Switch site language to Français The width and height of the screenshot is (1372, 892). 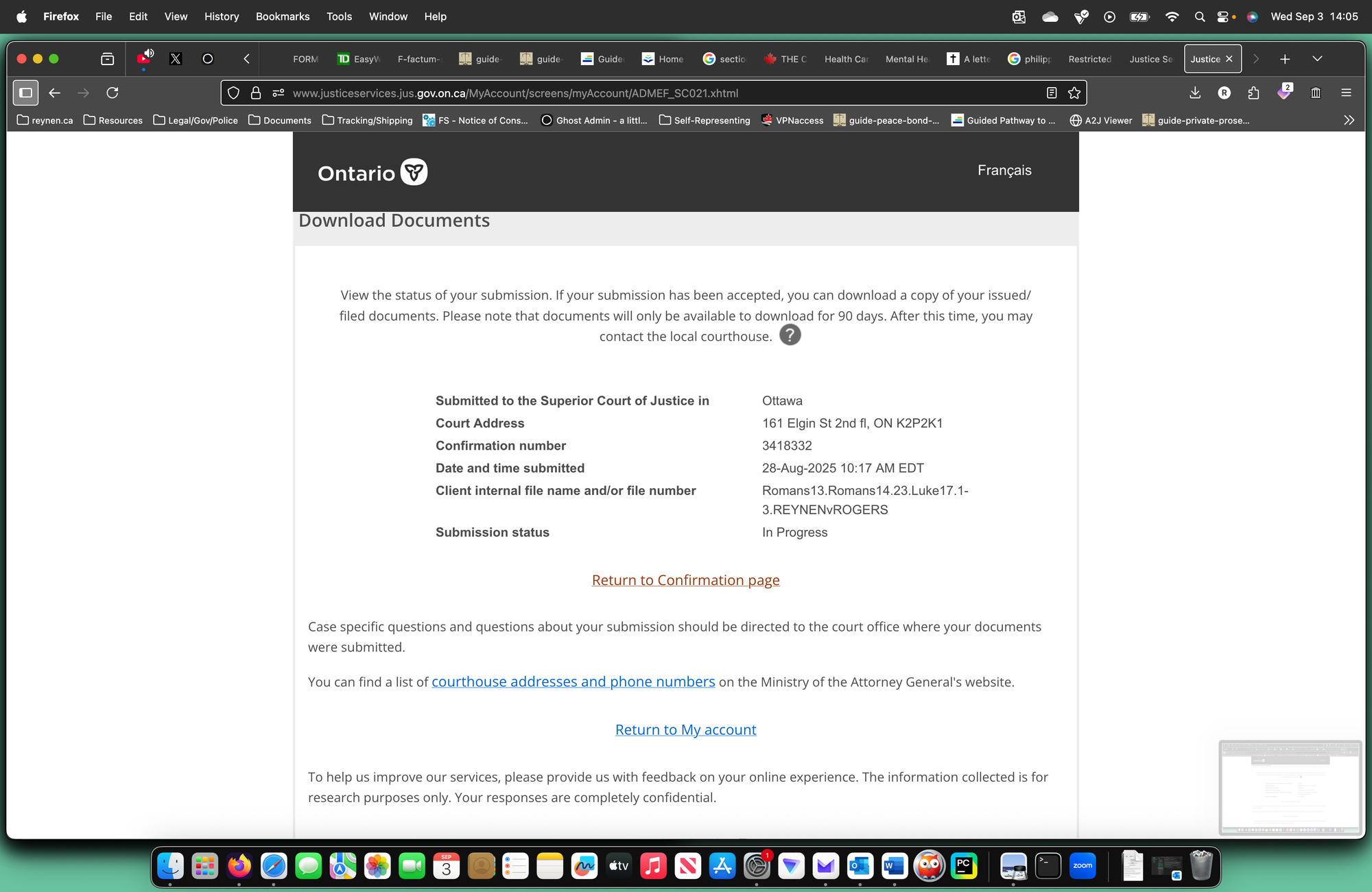(1004, 170)
